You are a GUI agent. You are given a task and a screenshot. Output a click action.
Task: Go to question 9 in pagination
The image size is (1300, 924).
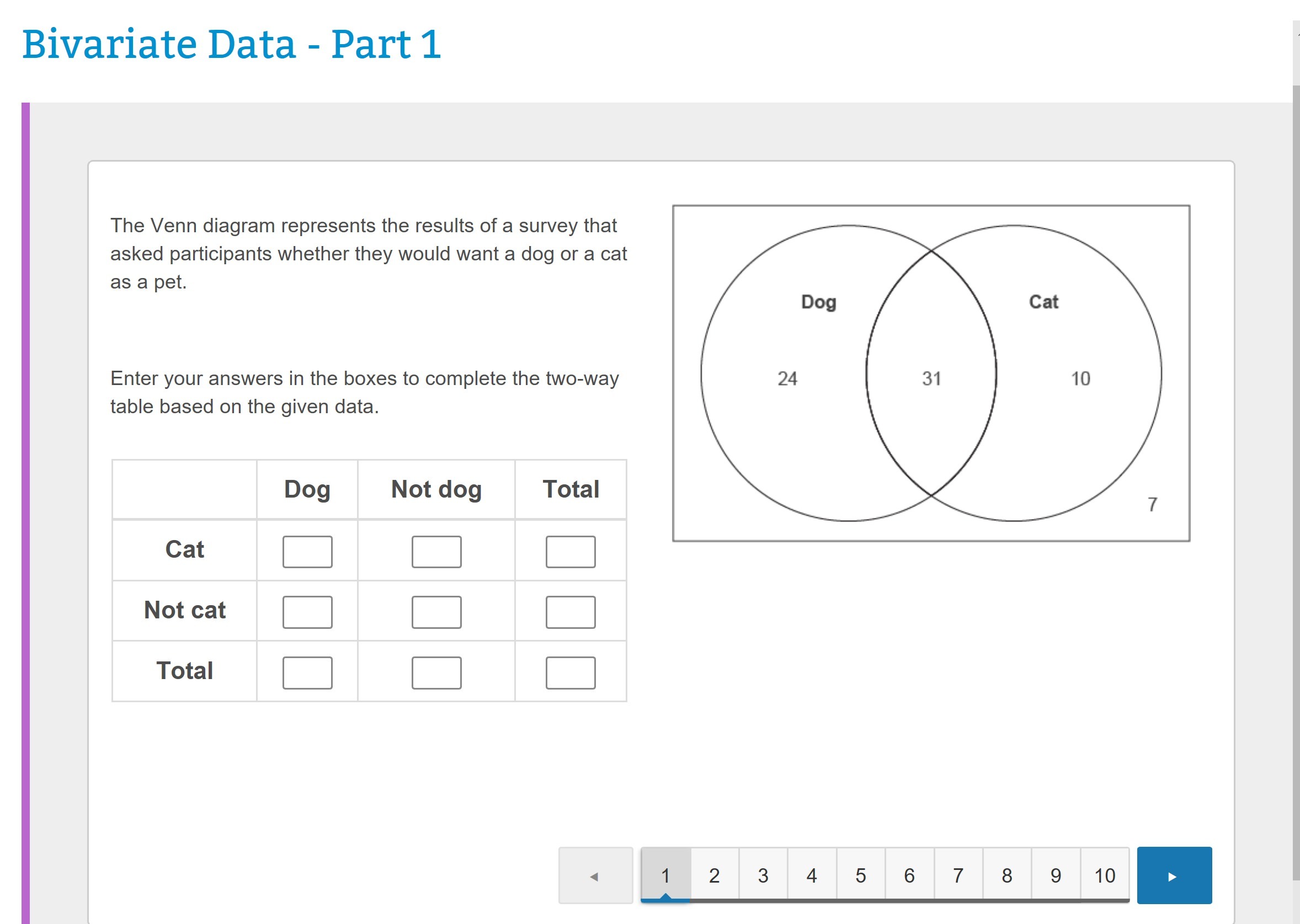tap(1055, 875)
